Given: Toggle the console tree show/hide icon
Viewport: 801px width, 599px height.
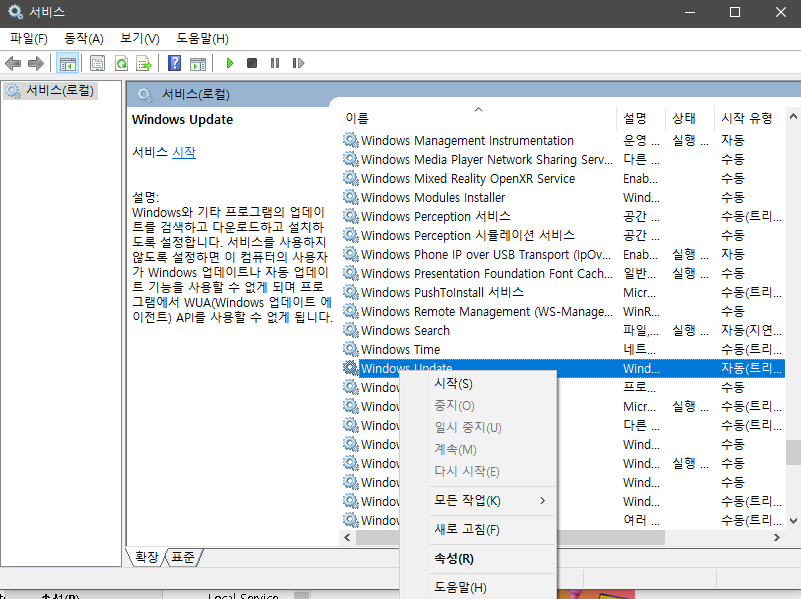Looking at the screenshot, I should point(67,63).
